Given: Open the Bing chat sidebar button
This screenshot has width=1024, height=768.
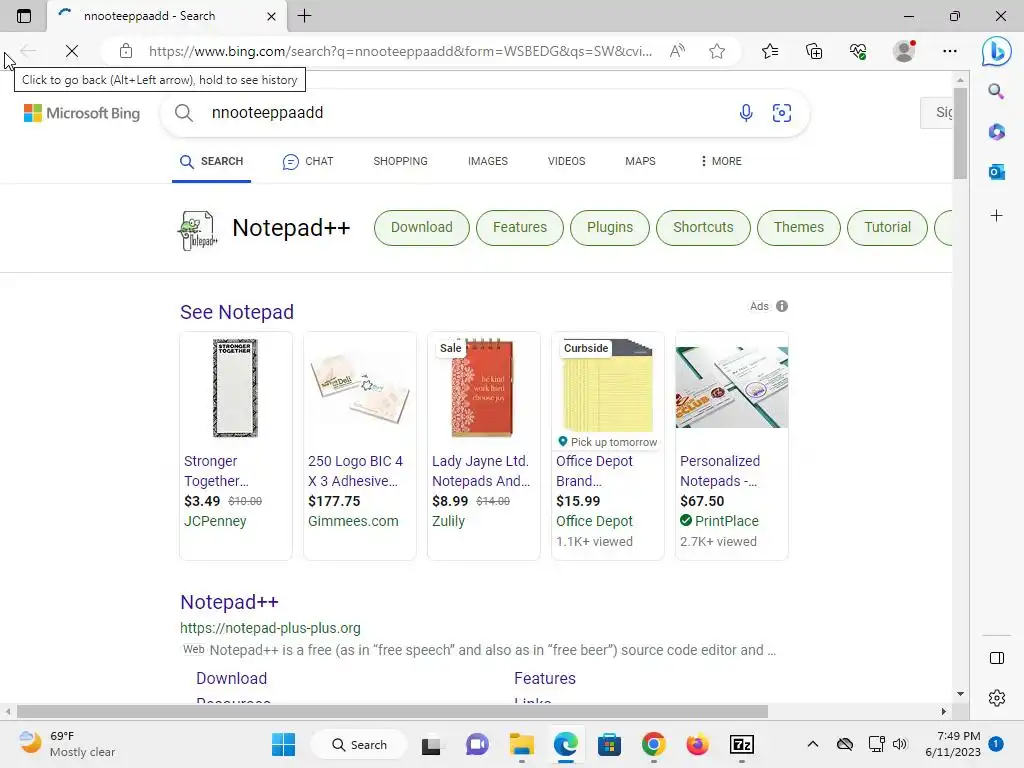Looking at the screenshot, I should 997,51.
